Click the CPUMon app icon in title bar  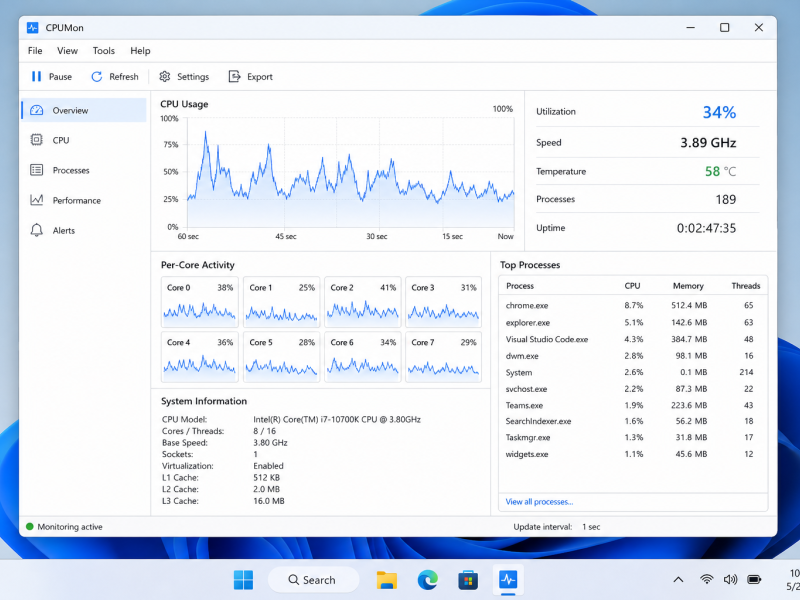(33, 28)
